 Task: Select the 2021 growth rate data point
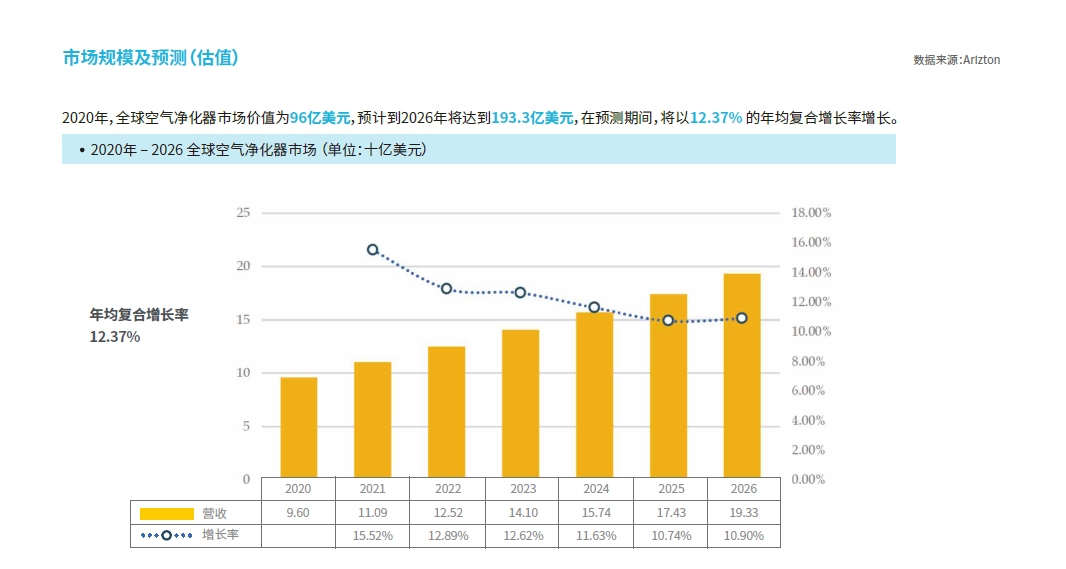373,250
